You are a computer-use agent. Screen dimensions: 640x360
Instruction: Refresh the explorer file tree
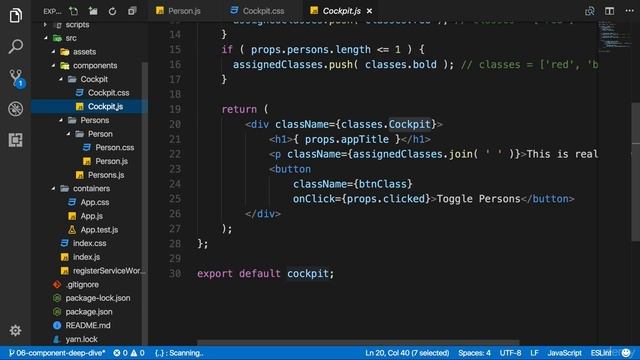coord(112,11)
